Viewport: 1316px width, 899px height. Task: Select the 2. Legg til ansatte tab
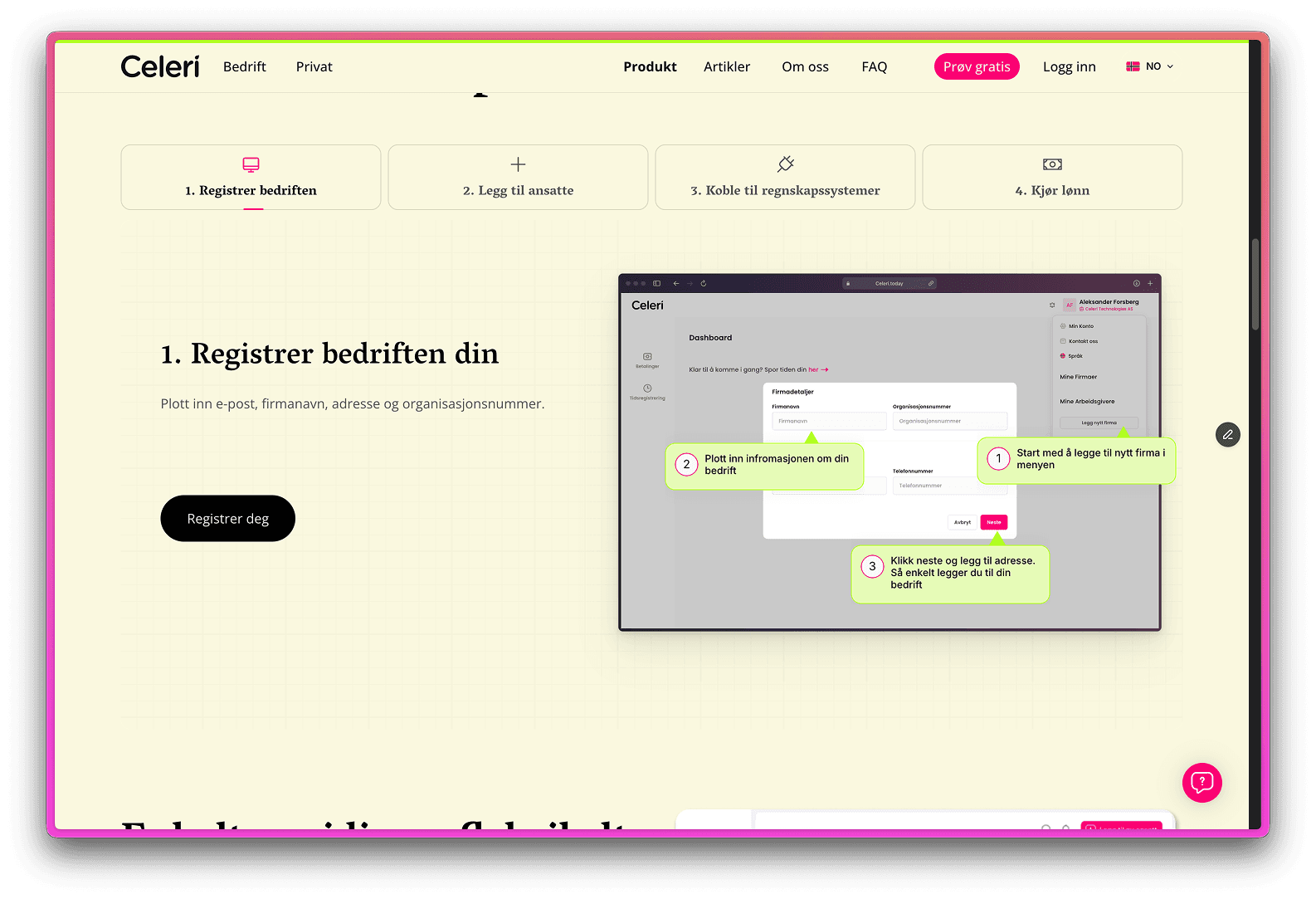click(x=518, y=177)
